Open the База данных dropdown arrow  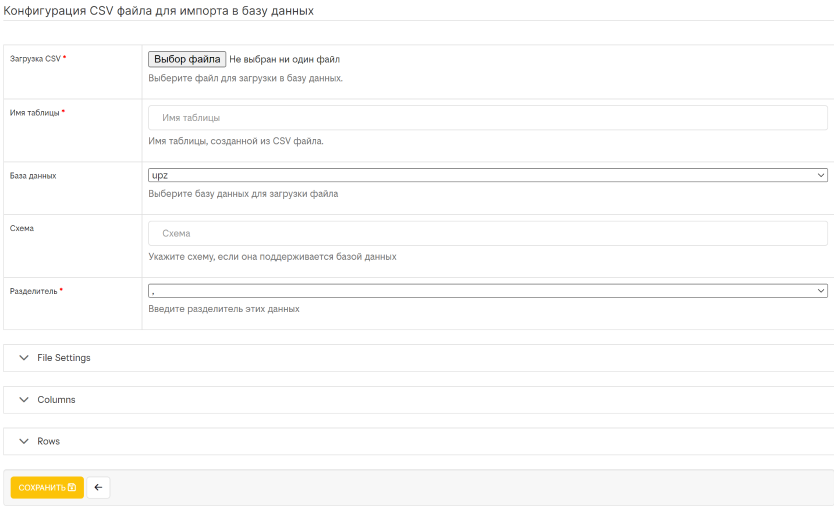click(x=821, y=175)
